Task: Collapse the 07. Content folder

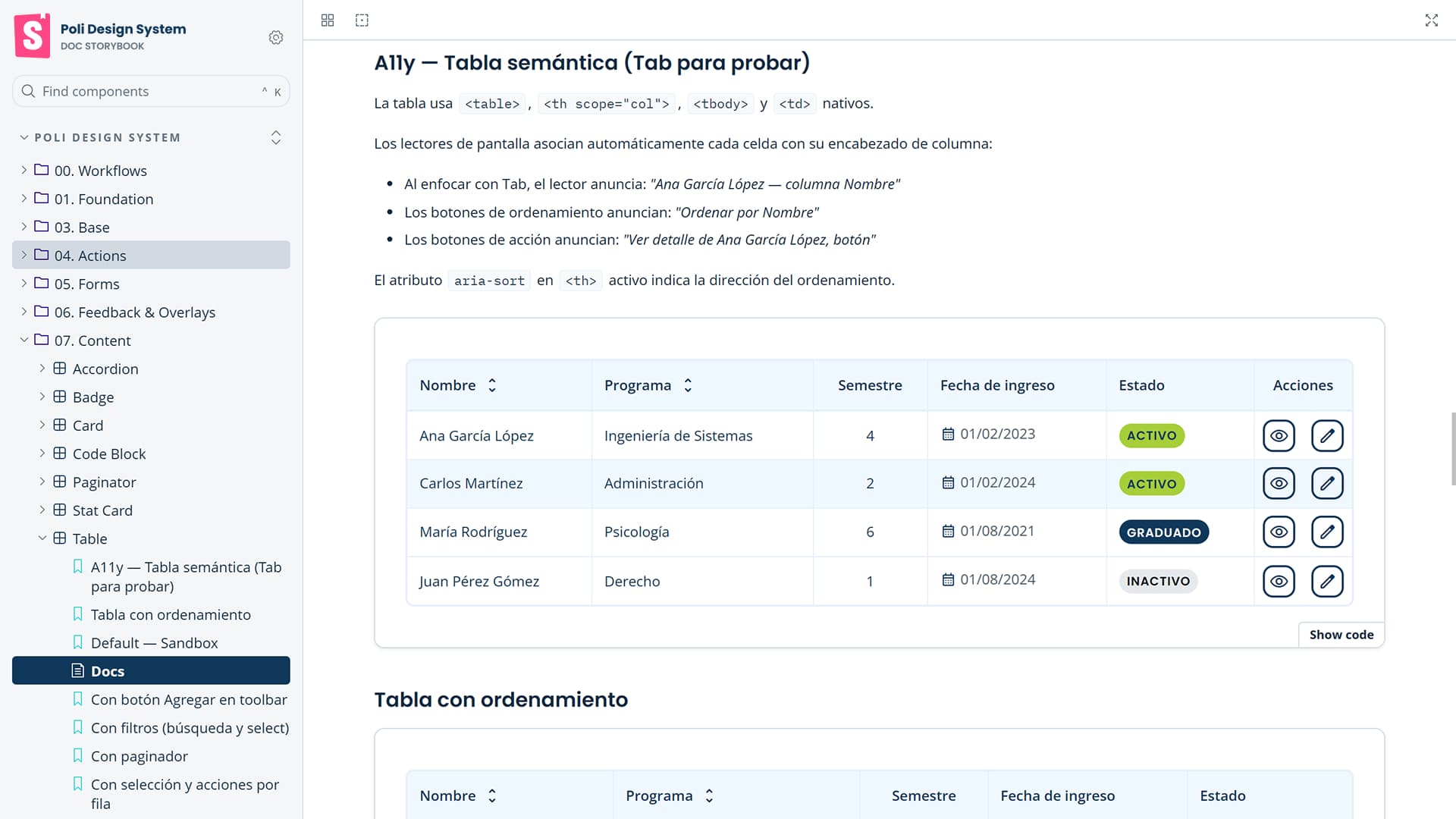Action: [151, 340]
